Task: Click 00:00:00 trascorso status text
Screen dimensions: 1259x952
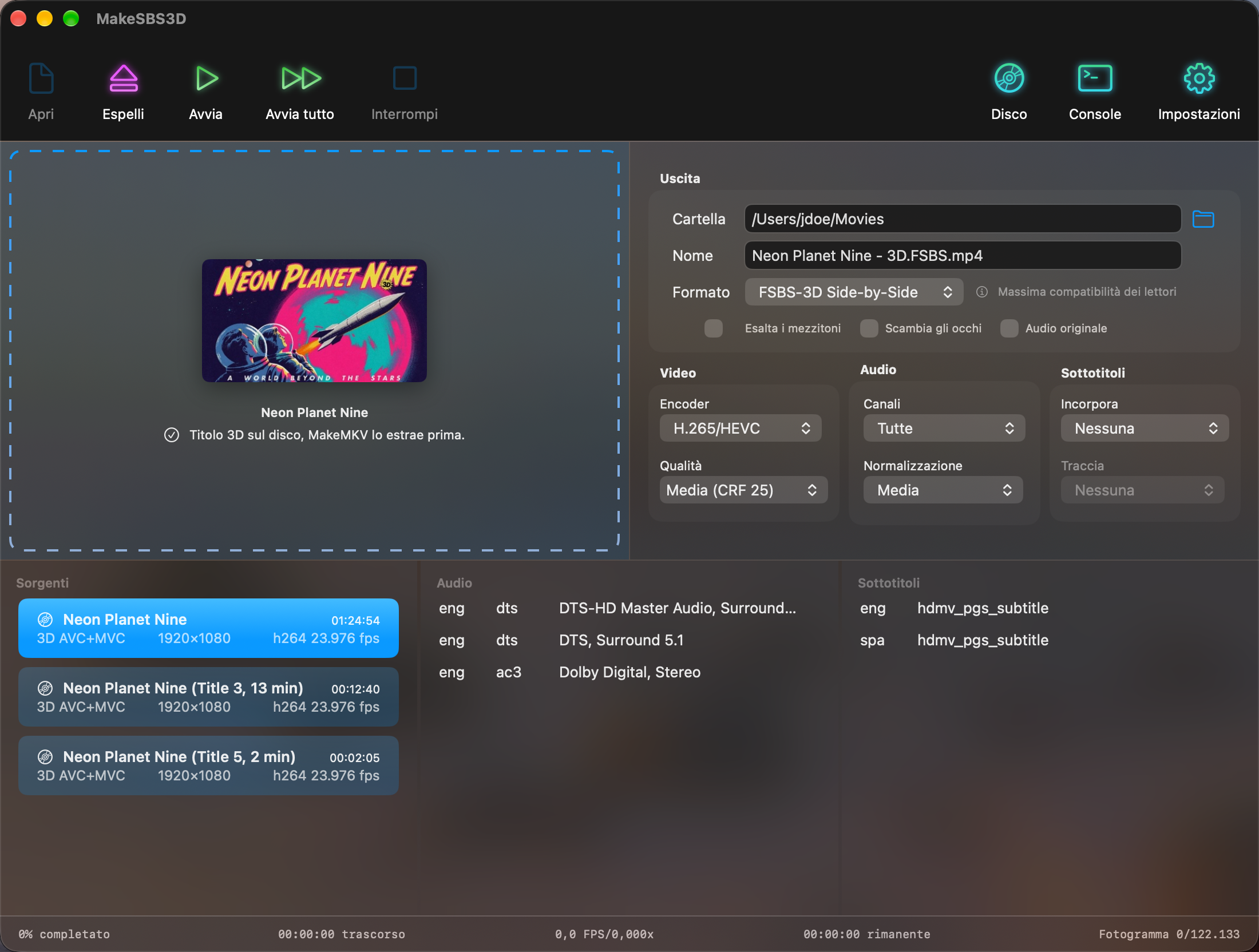Action: [342, 934]
